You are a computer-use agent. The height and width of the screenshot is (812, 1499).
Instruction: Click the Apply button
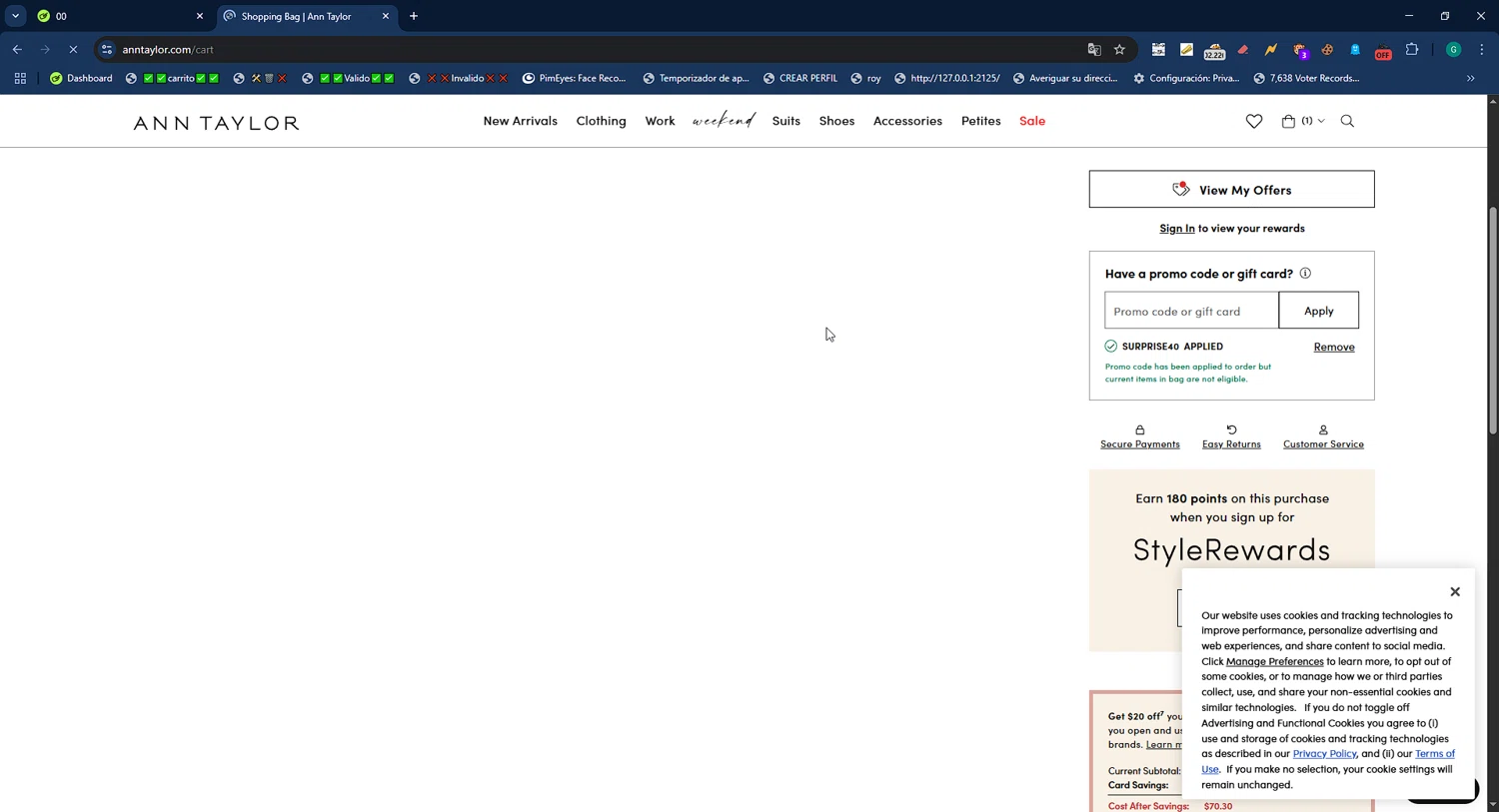click(1318, 311)
